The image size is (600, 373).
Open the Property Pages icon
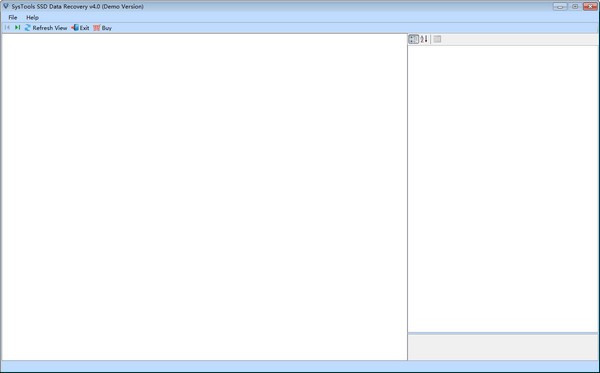437,39
